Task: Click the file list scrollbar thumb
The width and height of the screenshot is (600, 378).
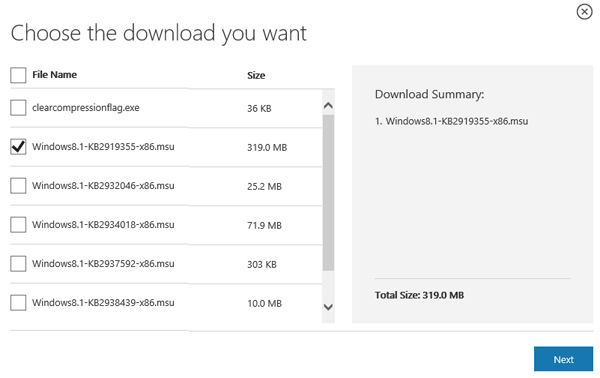Action: (x=328, y=193)
